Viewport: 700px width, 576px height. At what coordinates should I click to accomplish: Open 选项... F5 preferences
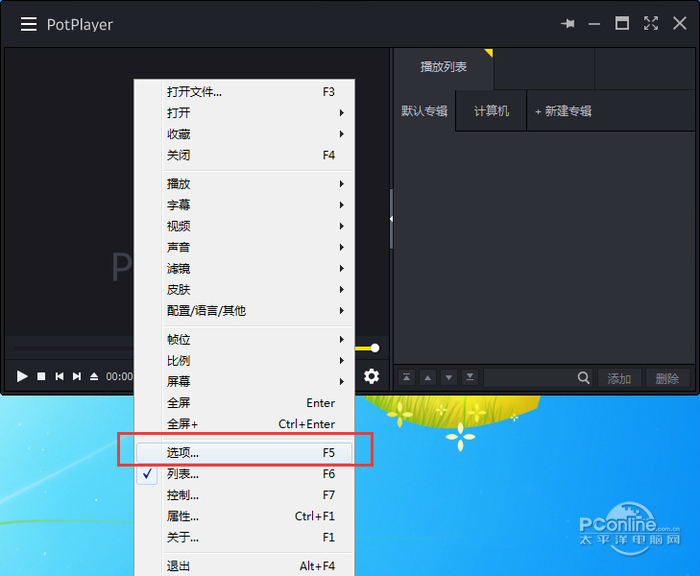coord(244,453)
